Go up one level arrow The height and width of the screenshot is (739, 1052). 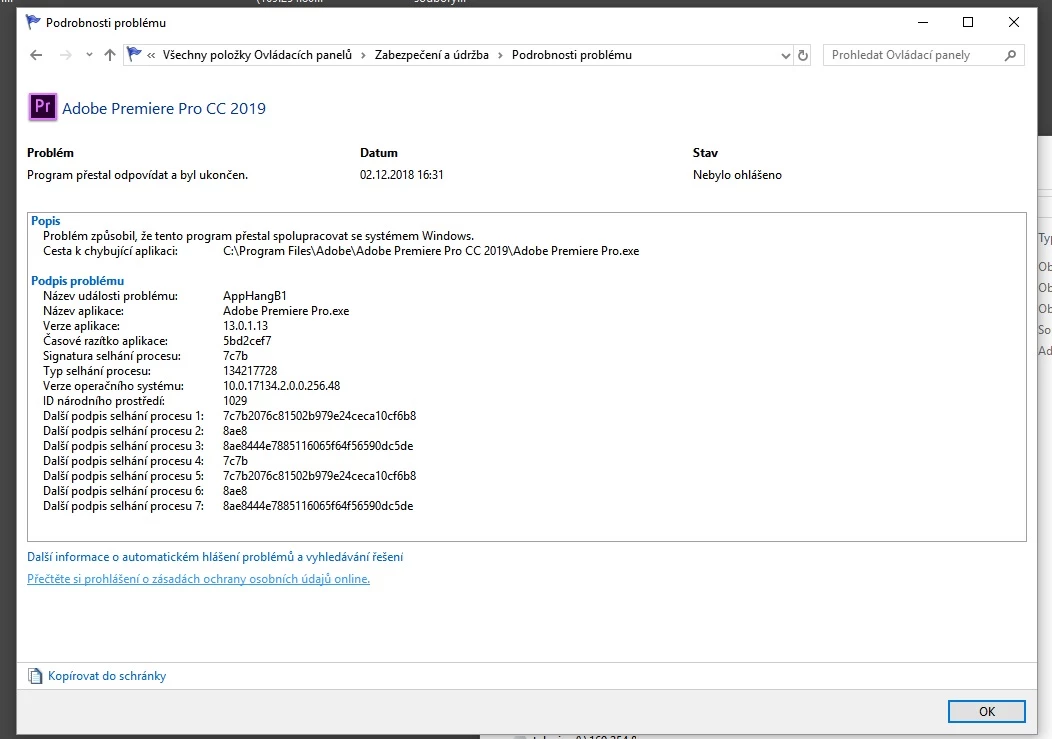point(110,55)
